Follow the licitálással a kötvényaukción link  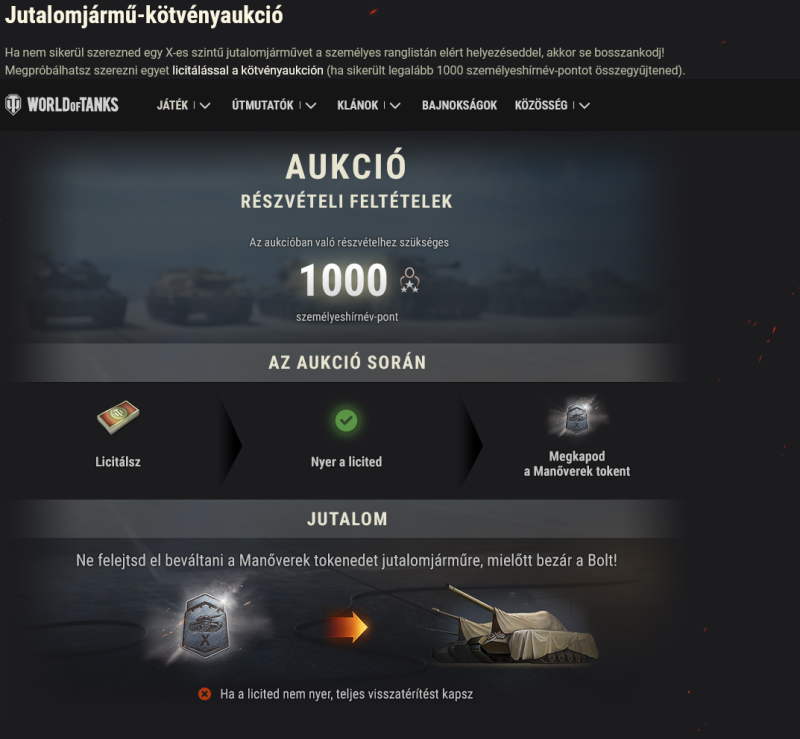pos(247,70)
